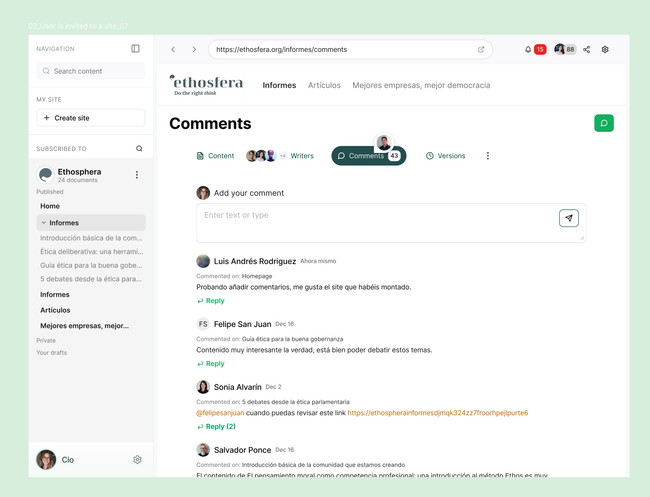The height and width of the screenshot is (497, 650).
Task: Go forward with the right arrow
Action: (x=194, y=49)
